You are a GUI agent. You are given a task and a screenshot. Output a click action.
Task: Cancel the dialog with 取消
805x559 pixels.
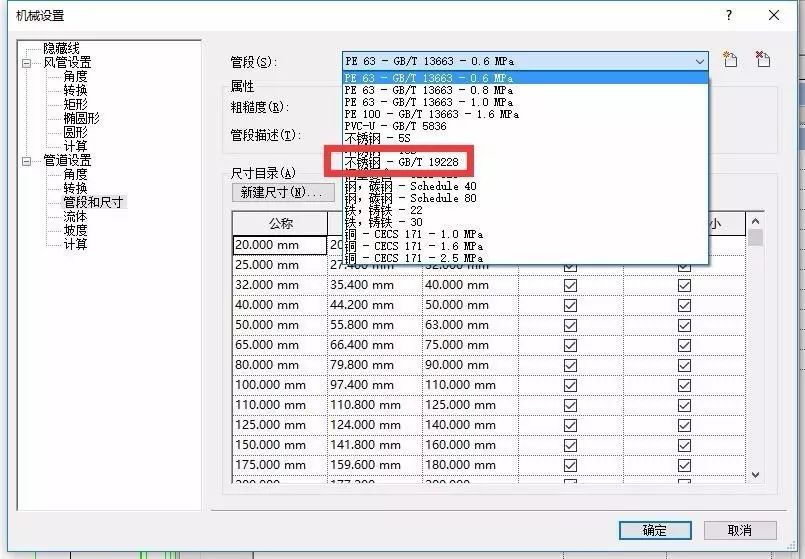click(x=740, y=530)
